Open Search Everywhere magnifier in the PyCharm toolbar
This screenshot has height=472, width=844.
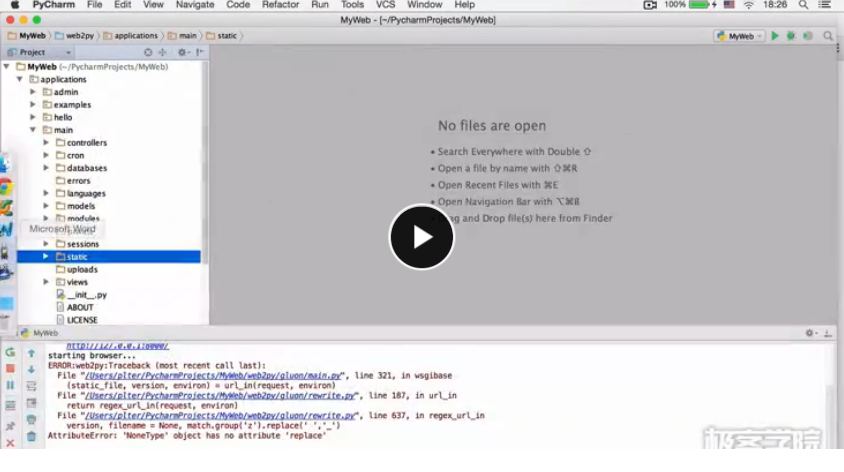(x=828, y=36)
